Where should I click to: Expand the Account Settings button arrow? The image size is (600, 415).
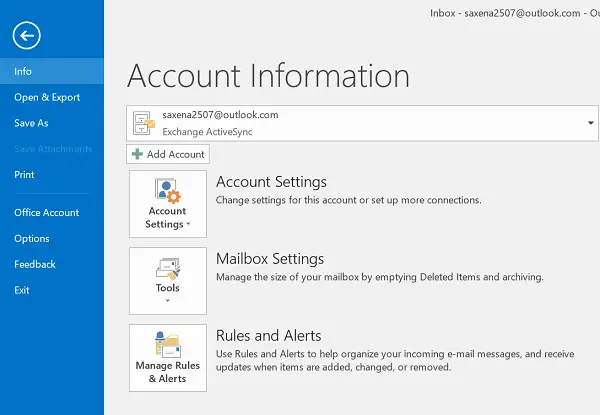tap(188, 224)
